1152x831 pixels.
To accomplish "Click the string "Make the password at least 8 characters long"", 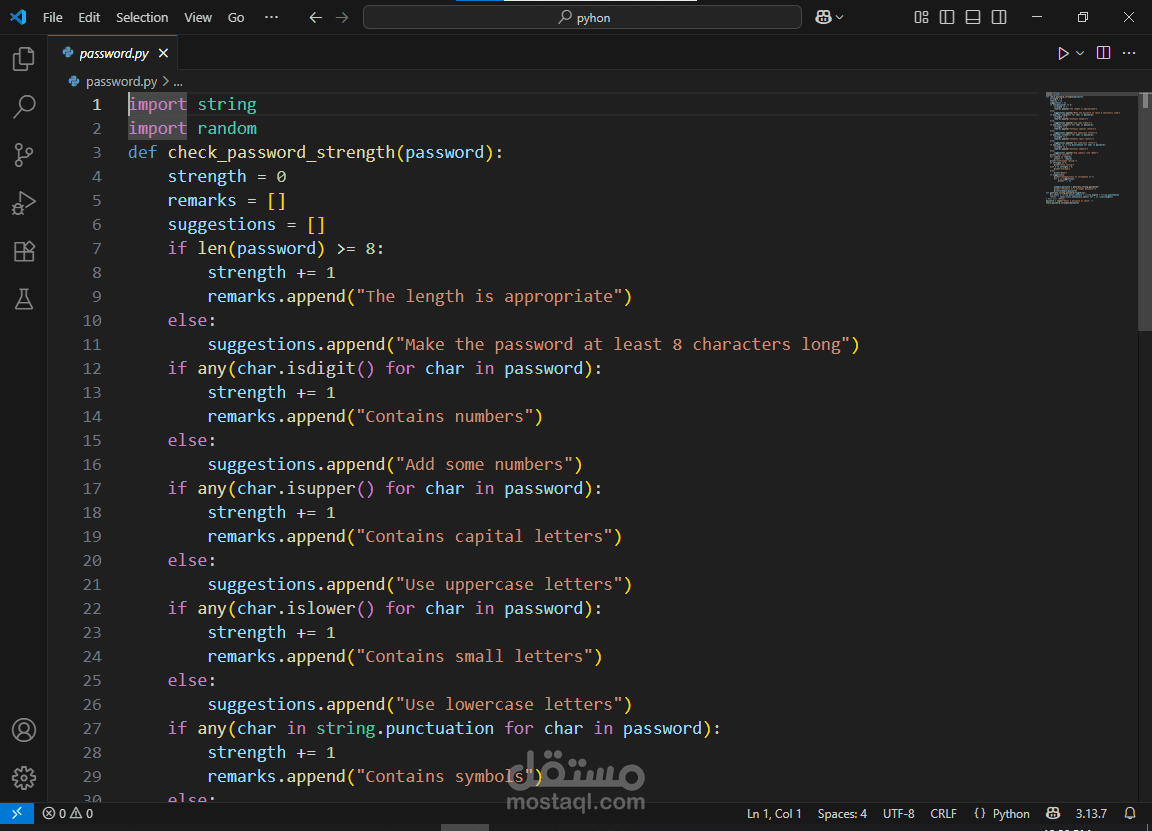I will [x=623, y=345].
